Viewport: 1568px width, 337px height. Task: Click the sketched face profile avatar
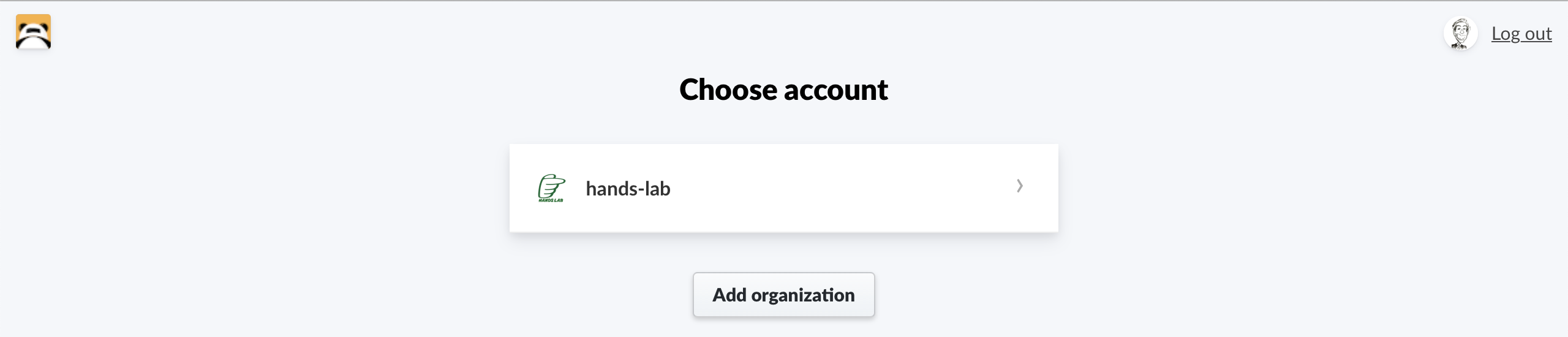pos(1460,33)
